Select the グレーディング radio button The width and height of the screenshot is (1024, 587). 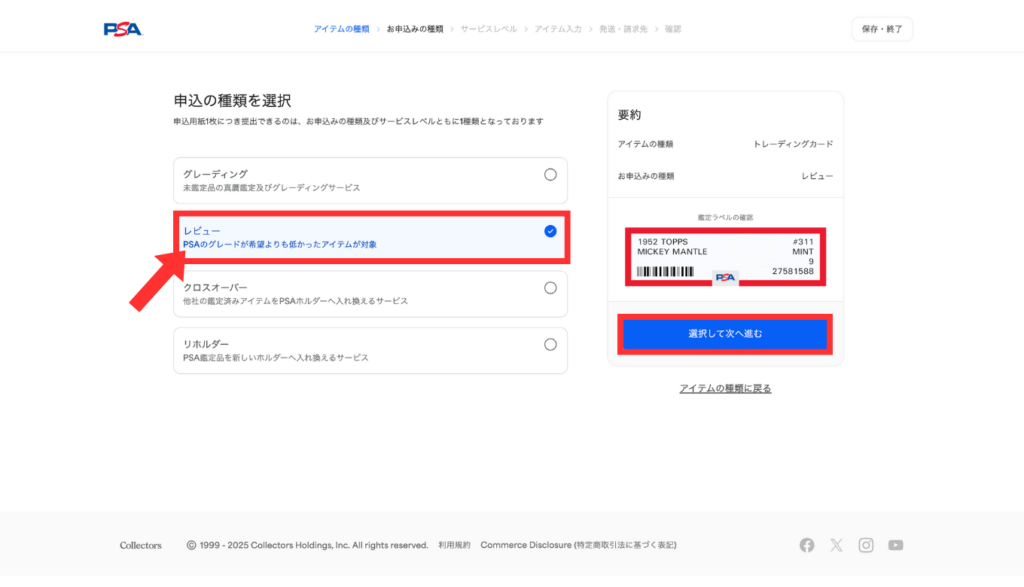pos(551,174)
